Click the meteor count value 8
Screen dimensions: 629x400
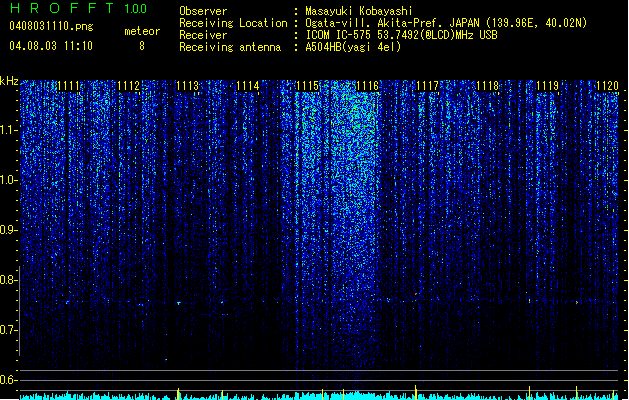(142, 46)
